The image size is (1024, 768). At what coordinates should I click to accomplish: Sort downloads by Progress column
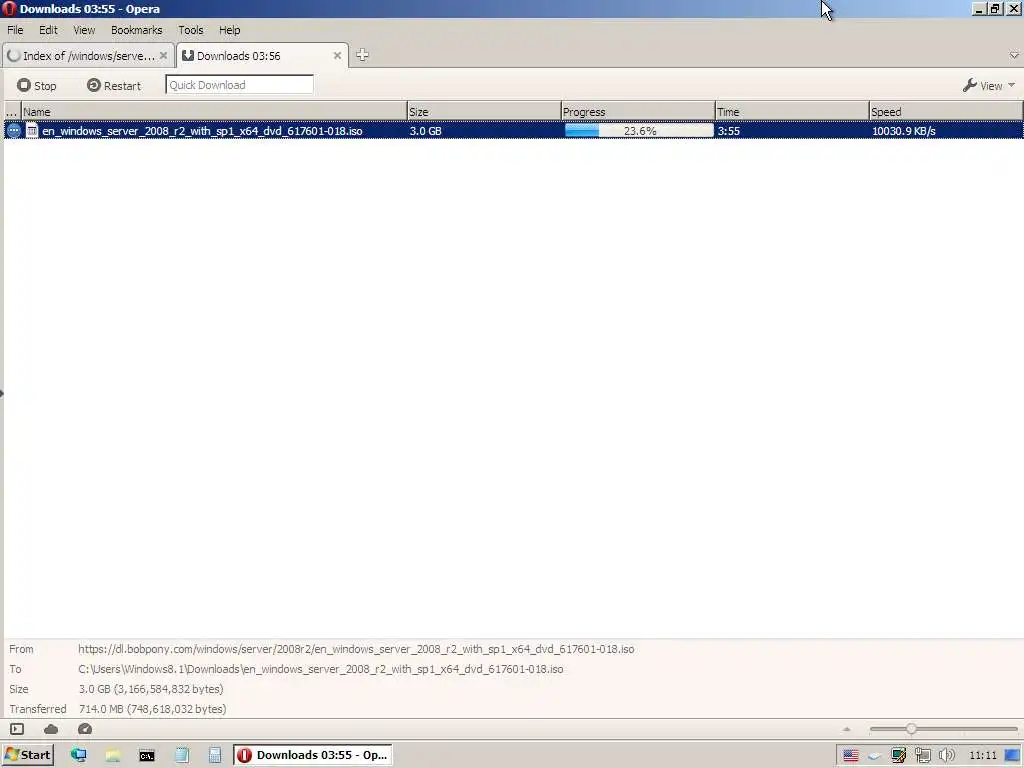pos(638,112)
